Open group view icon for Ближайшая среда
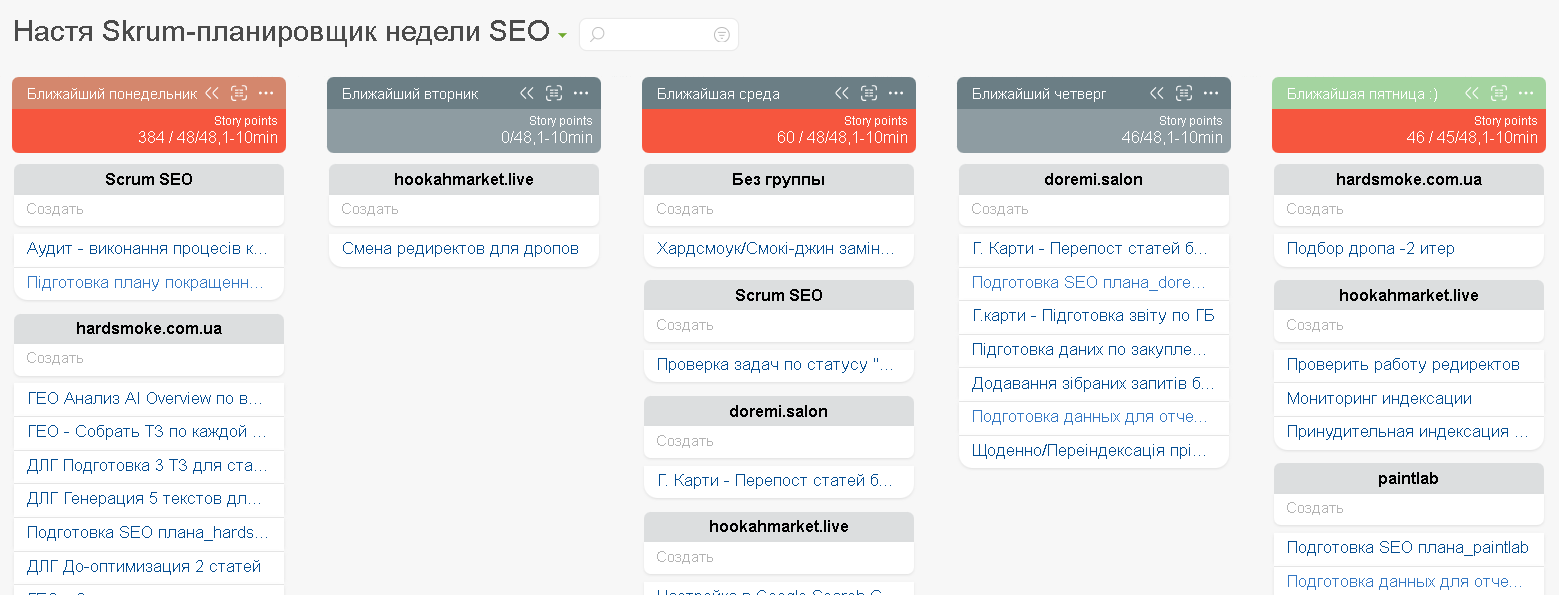Image resolution: width=1559 pixels, height=595 pixels. [x=869, y=93]
